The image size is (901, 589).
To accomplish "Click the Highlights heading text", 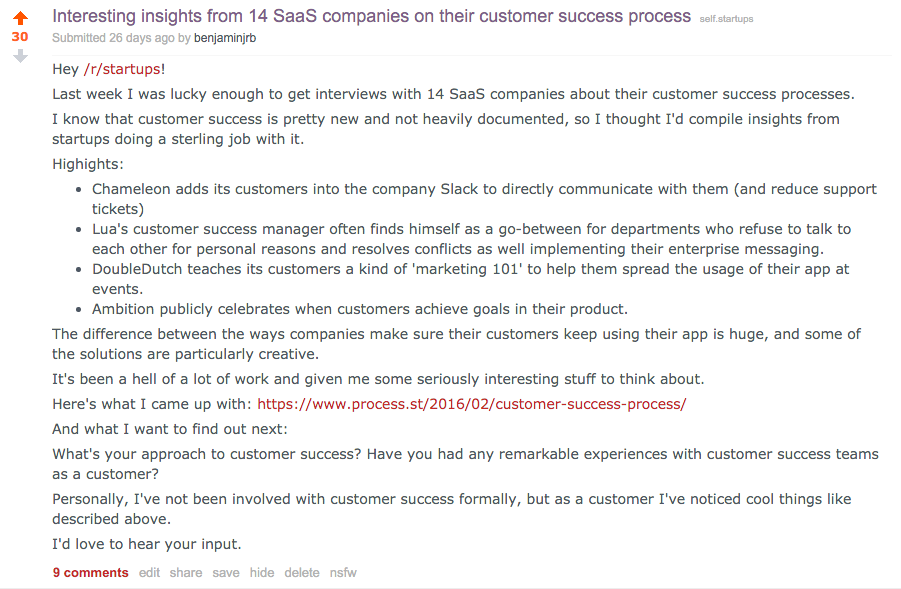I will (88, 164).
